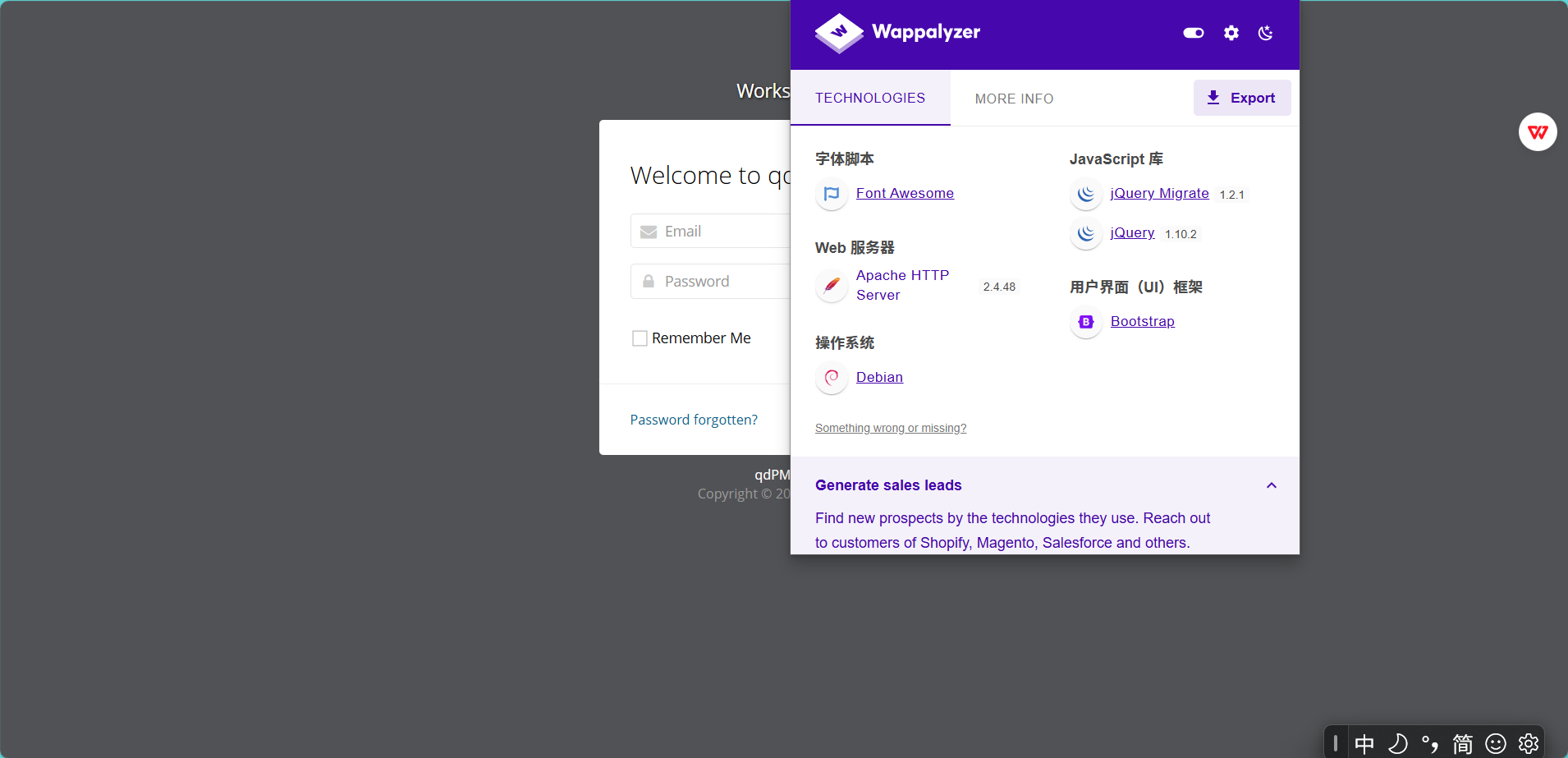Image resolution: width=1568 pixels, height=758 pixels.
Task: Click the Export button
Action: 1242,98
